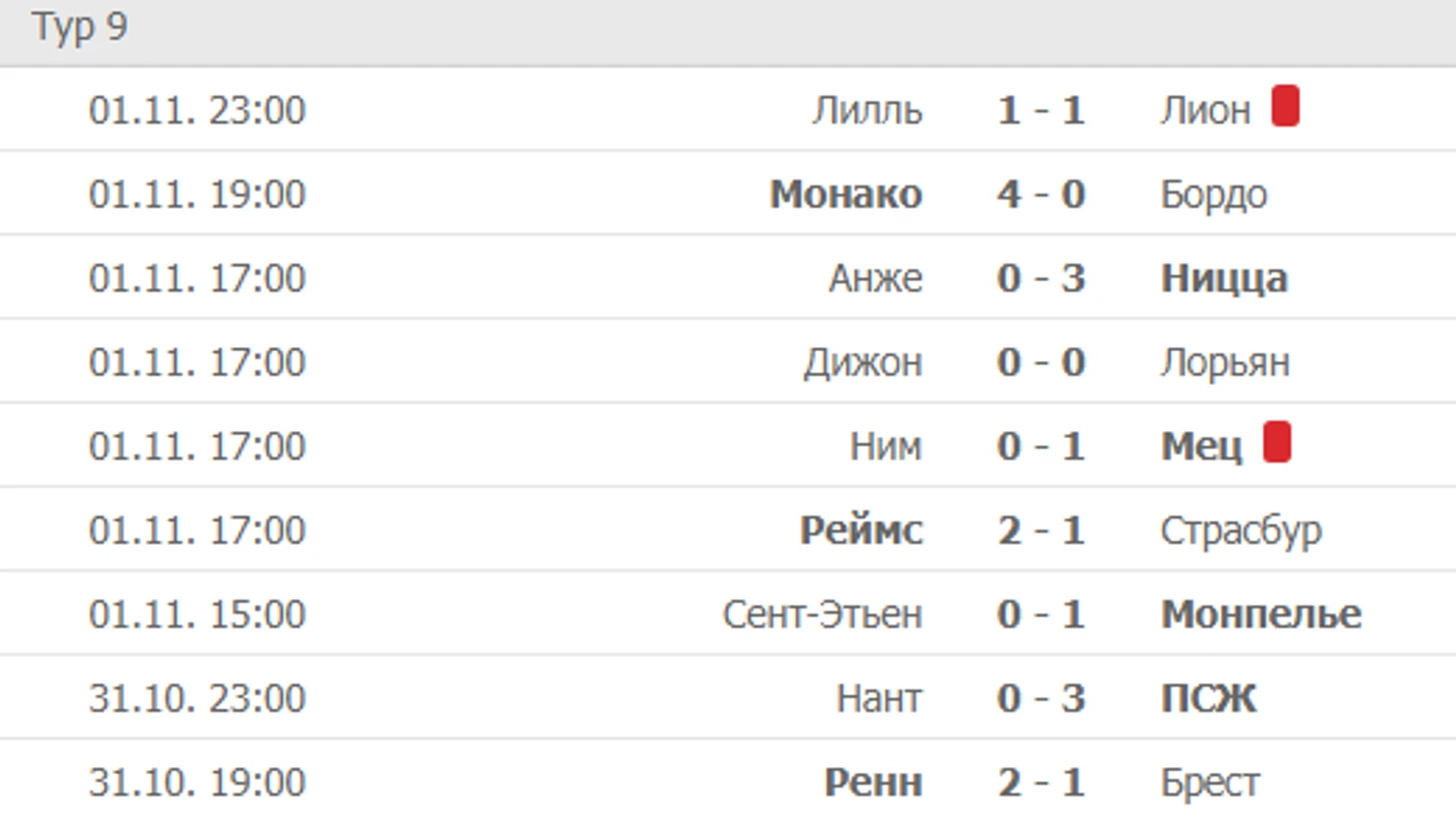The height and width of the screenshot is (821, 1456).
Task: Click the Сент-Этьен team name
Action: (x=822, y=614)
